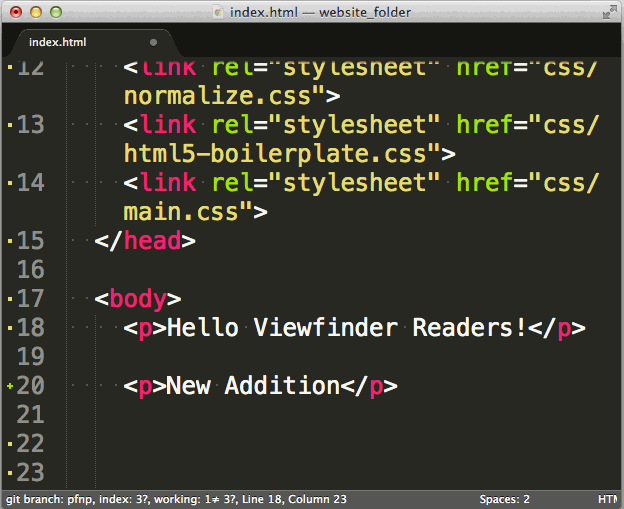Viewport: 624px width, 509px height.
Task: Open the Spaces: 2 indentation menu
Action: pos(504,499)
